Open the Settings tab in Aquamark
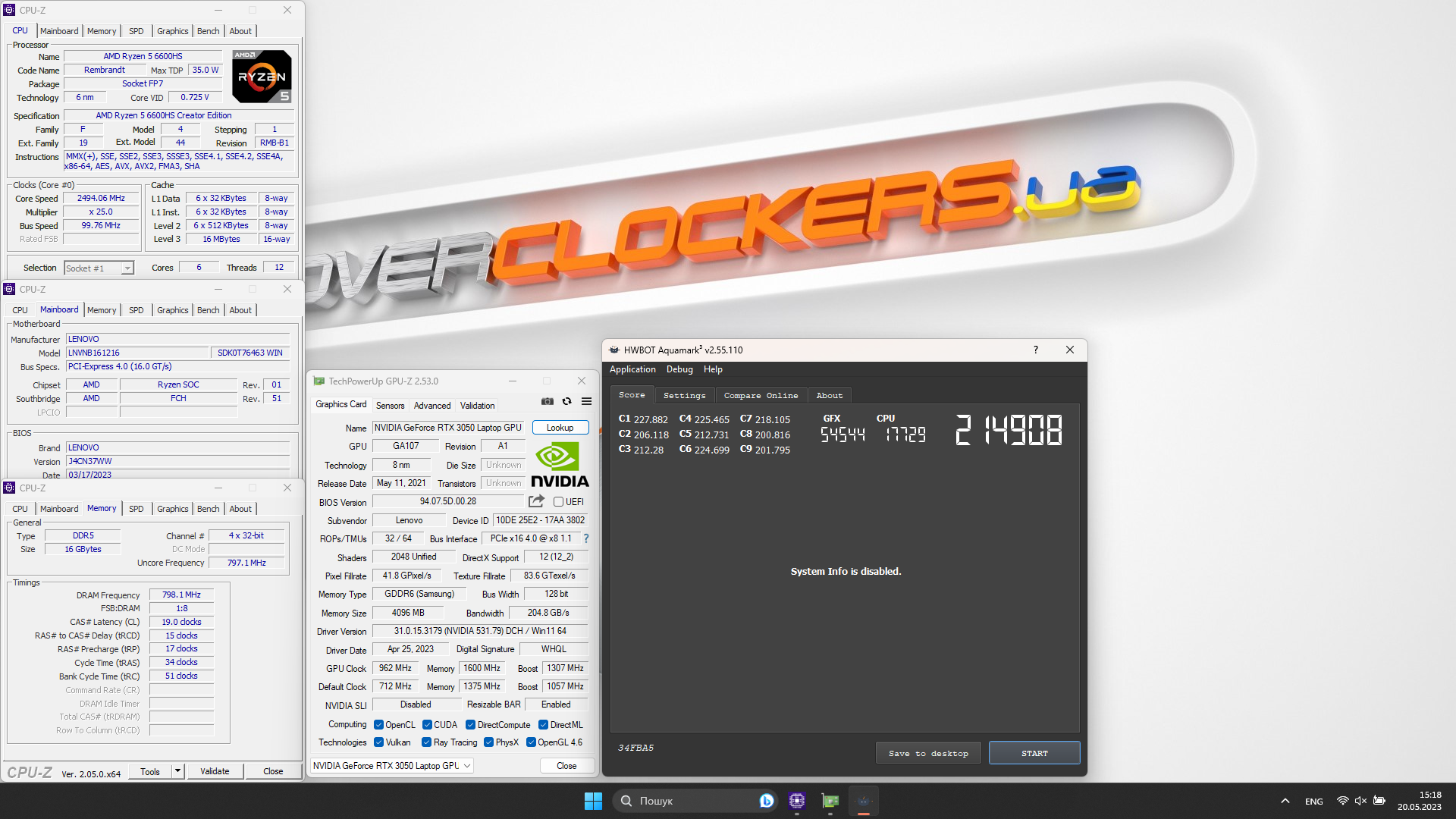The width and height of the screenshot is (1456, 819). click(684, 395)
